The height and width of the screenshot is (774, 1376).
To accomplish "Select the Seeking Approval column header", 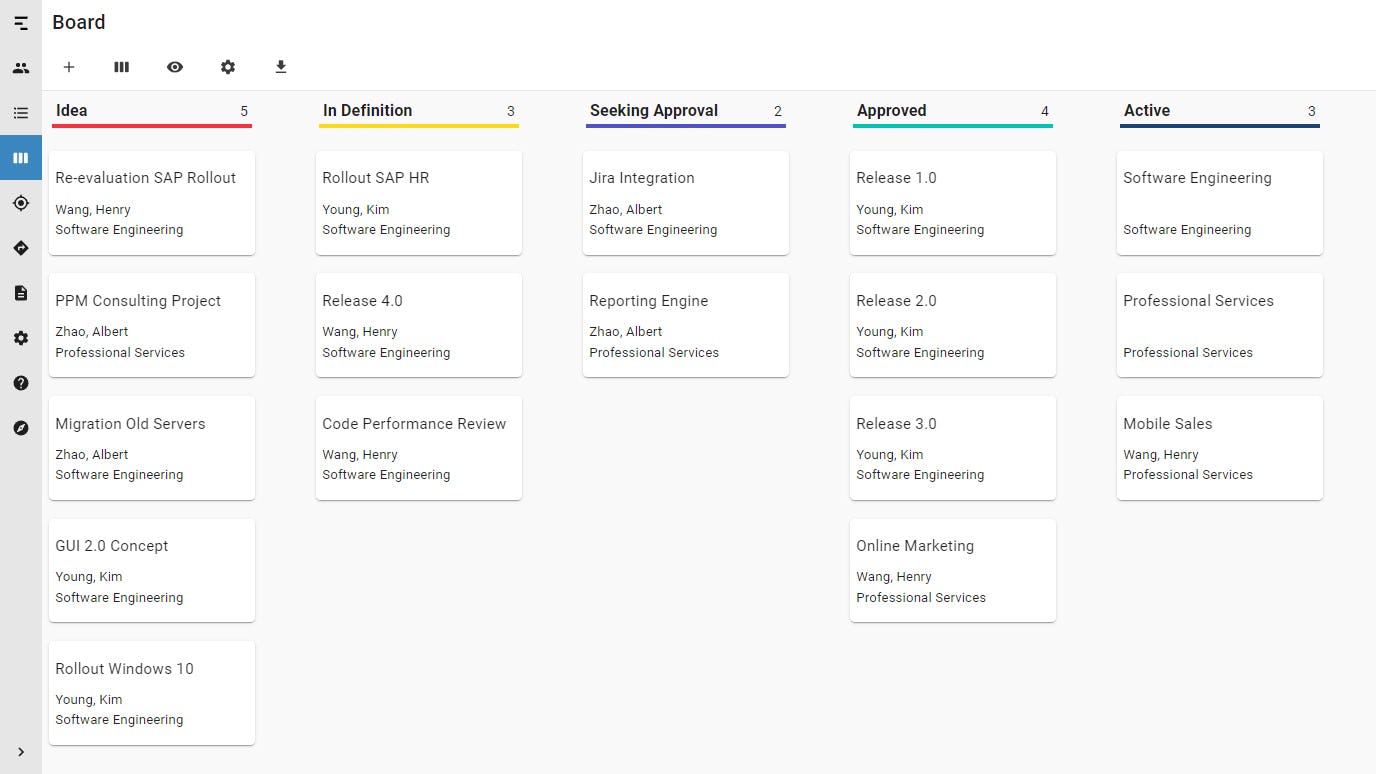I will (x=654, y=111).
